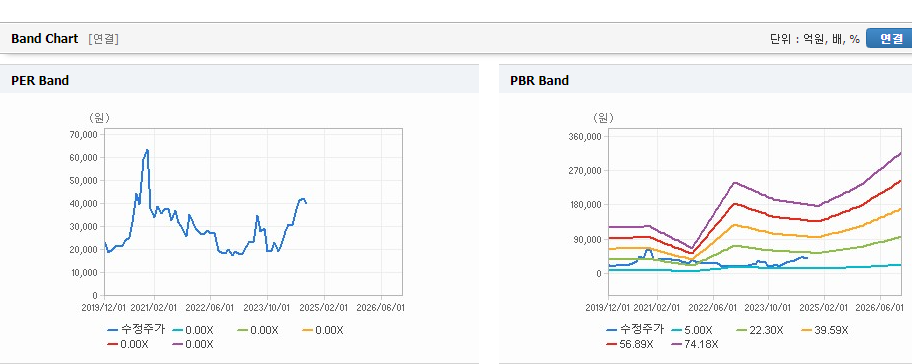Click the Band Chart section title

pos(44,38)
